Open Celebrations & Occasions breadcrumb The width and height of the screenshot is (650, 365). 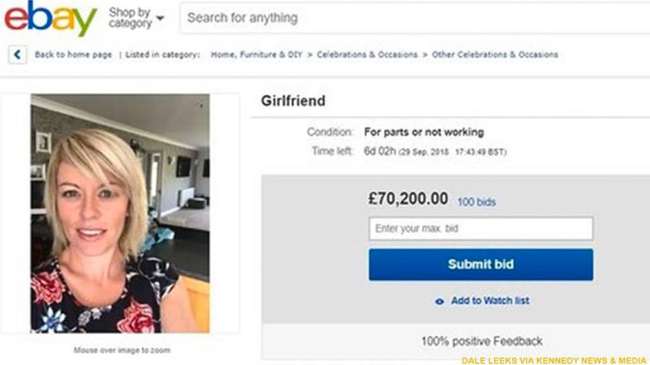tap(367, 55)
